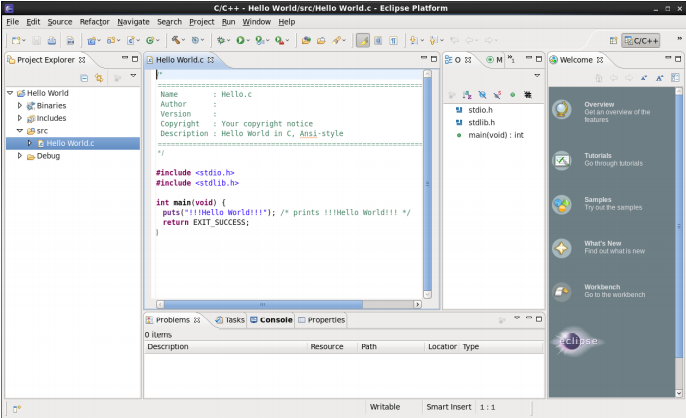Open the Build hammer dropdown arrow

point(183,40)
